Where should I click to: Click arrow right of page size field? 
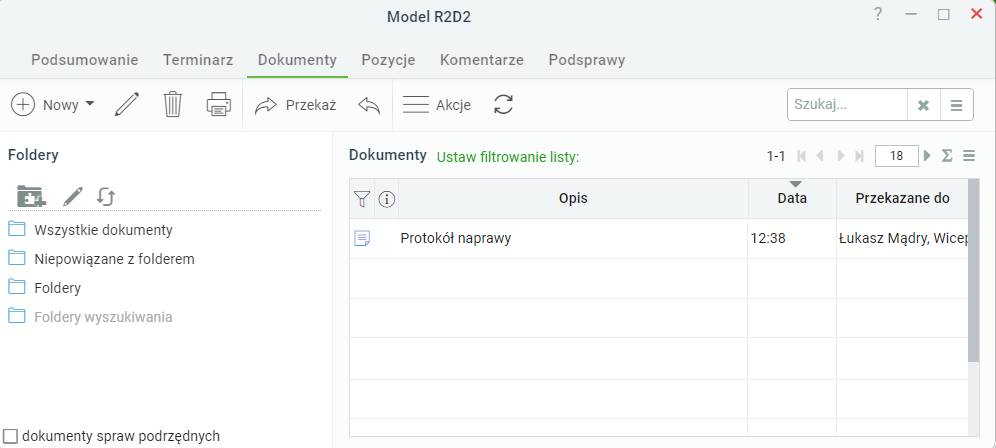tap(927, 156)
